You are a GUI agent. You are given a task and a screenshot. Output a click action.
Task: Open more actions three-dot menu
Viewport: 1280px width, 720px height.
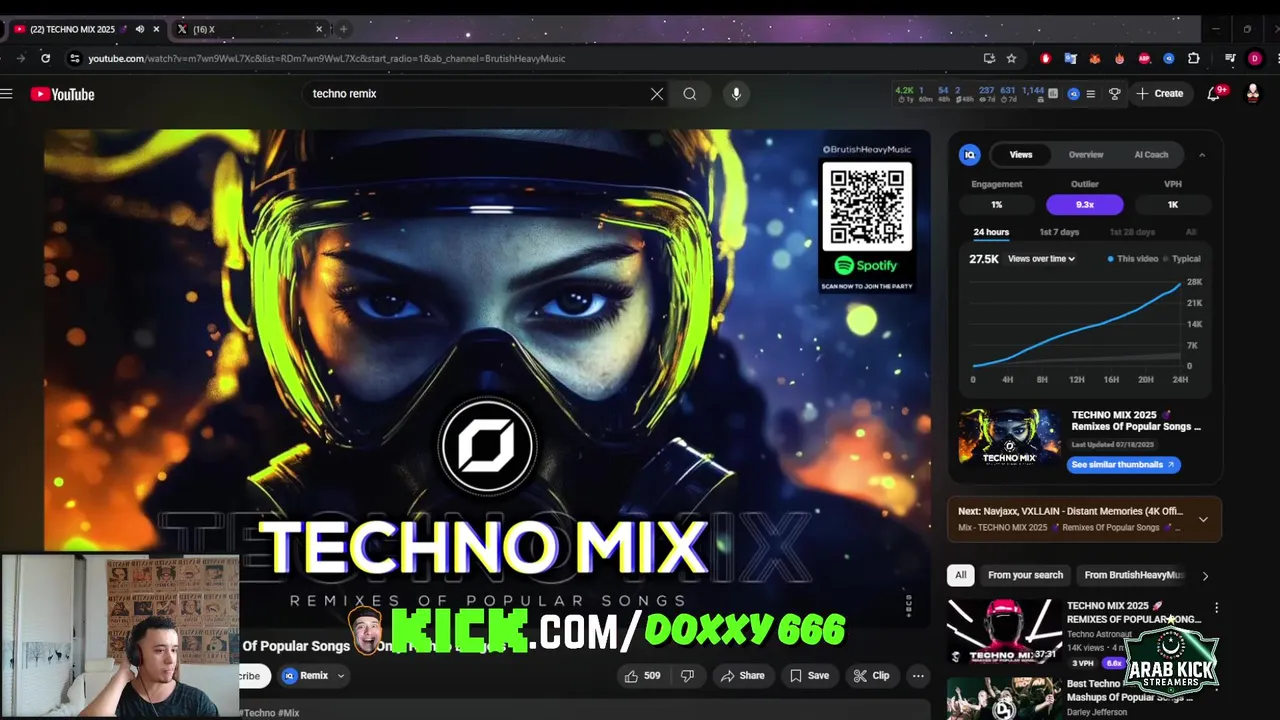[918, 676]
